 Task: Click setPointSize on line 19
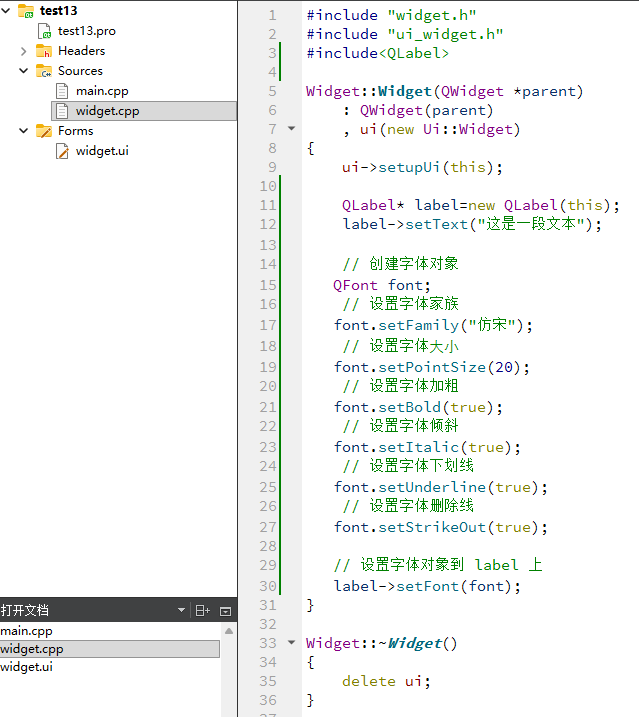[432, 367]
